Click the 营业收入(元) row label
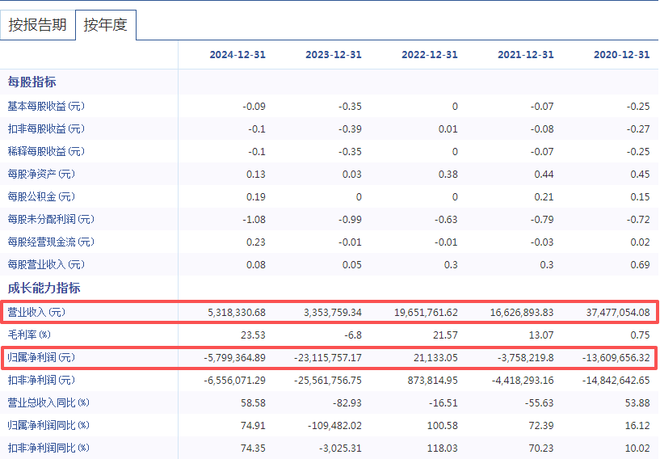The image size is (660, 459). click(x=36, y=312)
